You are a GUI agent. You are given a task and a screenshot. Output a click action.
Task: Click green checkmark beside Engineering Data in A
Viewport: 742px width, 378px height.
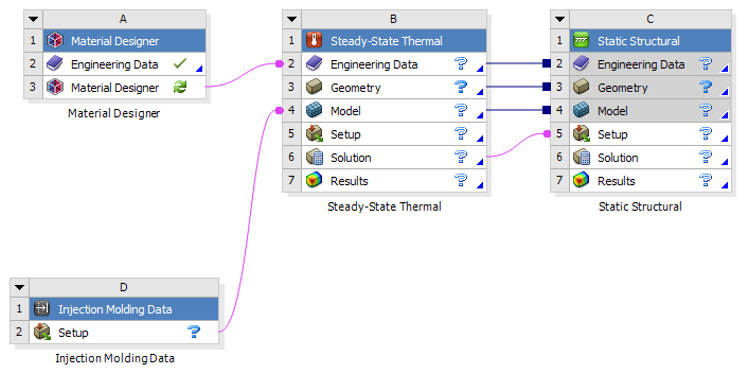click(x=180, y=63)
